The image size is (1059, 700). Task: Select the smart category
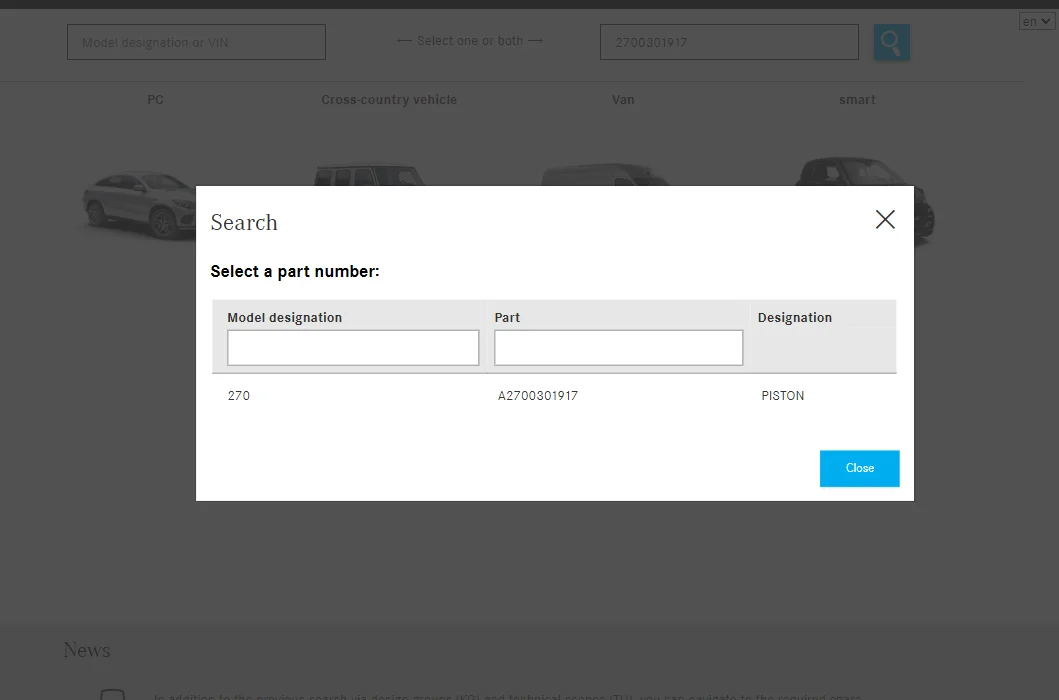click(857, 99)
